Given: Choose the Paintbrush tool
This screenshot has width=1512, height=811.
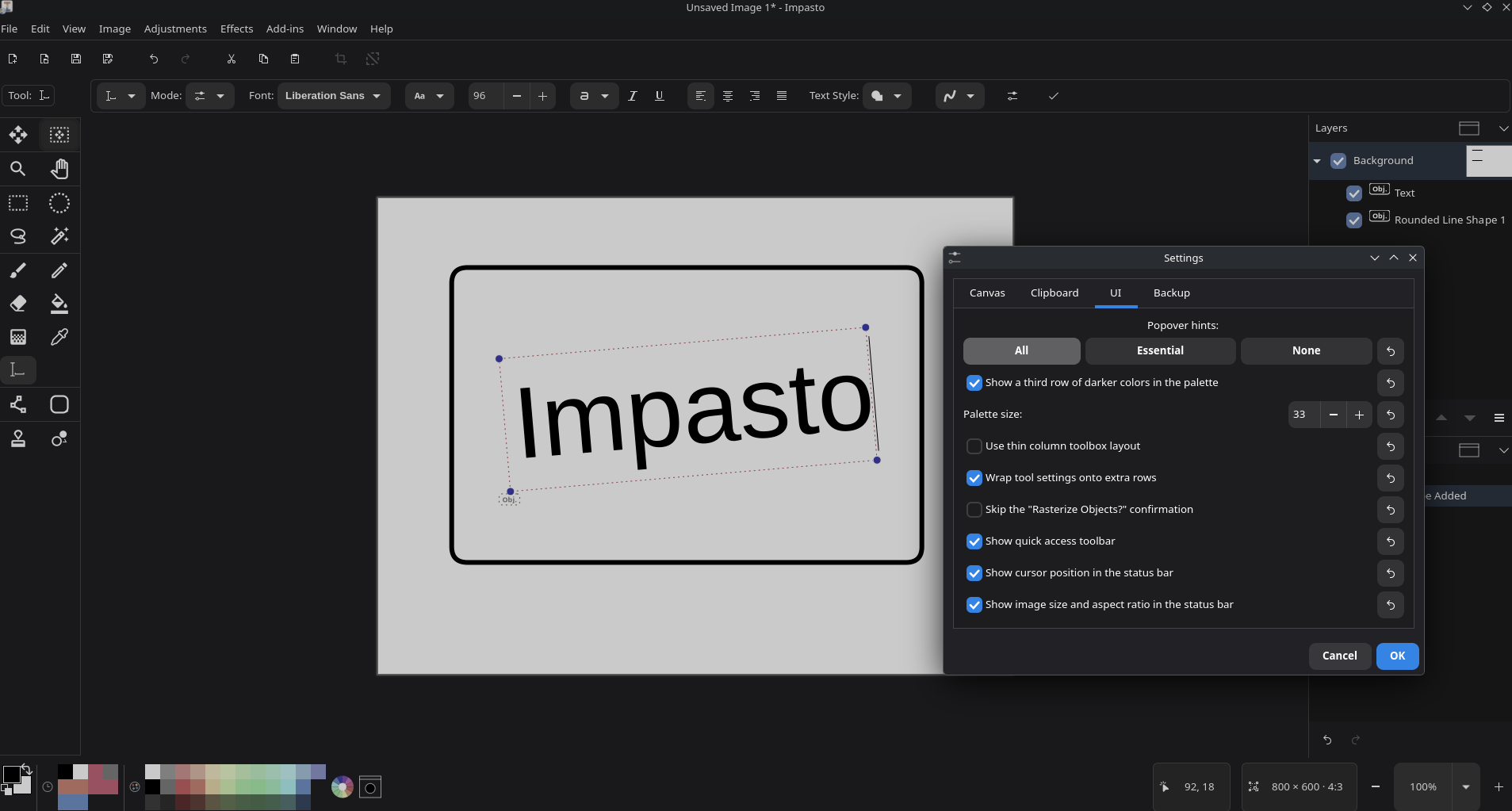Looking at the screenshot, I should point(18,270).
